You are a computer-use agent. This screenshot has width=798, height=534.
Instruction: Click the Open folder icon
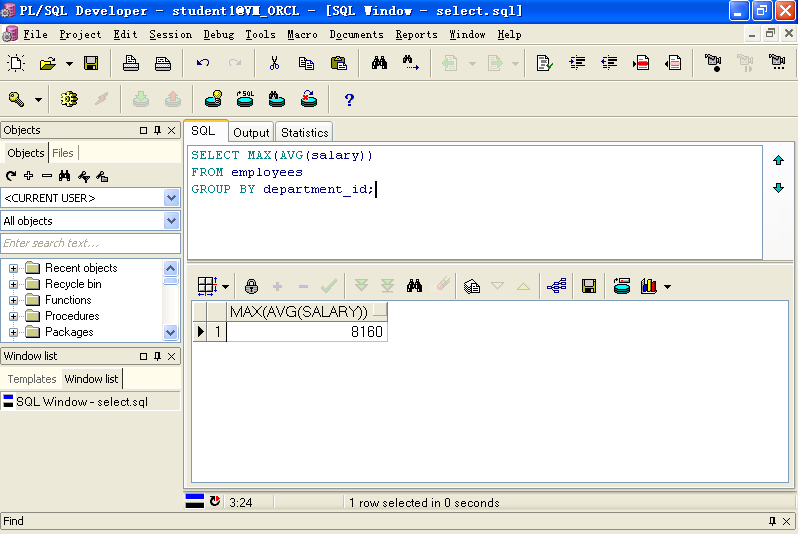[47, 63]
